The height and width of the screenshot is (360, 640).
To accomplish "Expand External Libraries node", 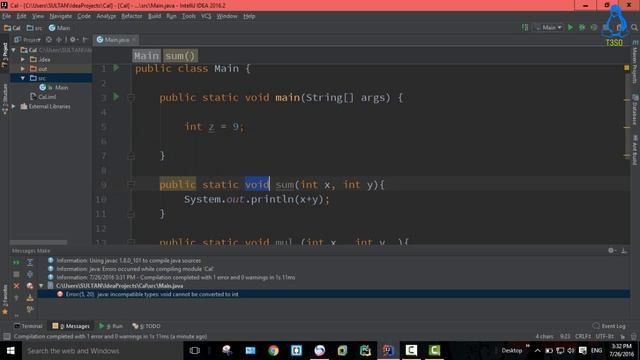I will (x=14, y=106).
